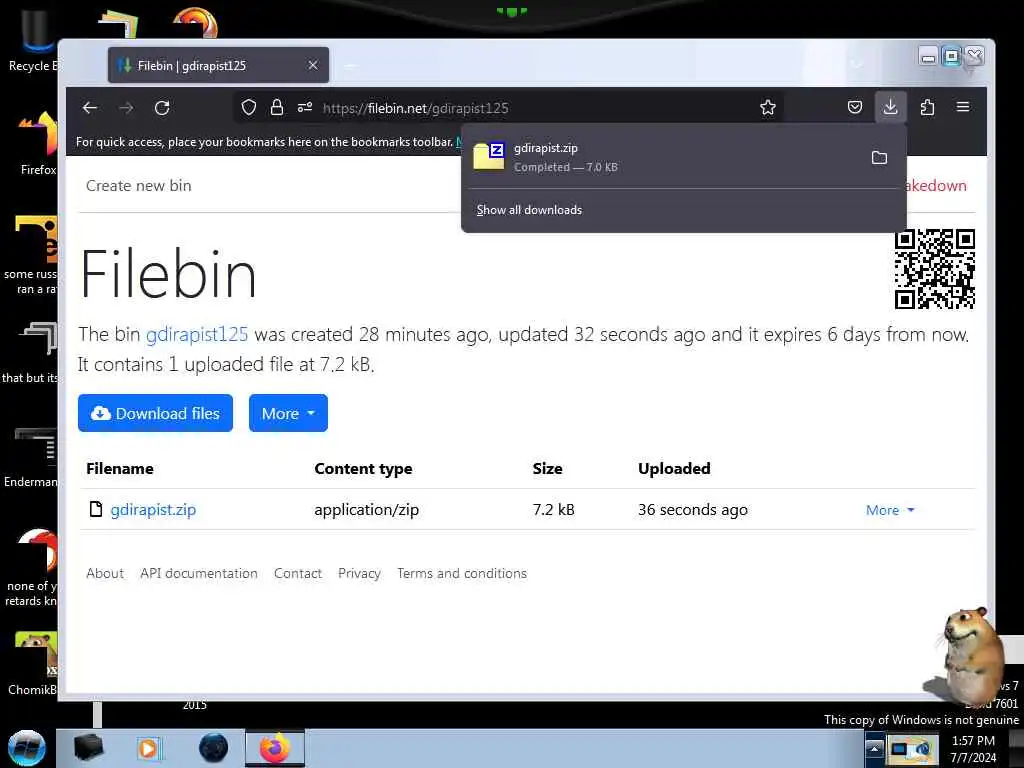Screen dimensions: 1024x768
Task: Open the gdirapist.zip file link
Action: tap(153, 509)
